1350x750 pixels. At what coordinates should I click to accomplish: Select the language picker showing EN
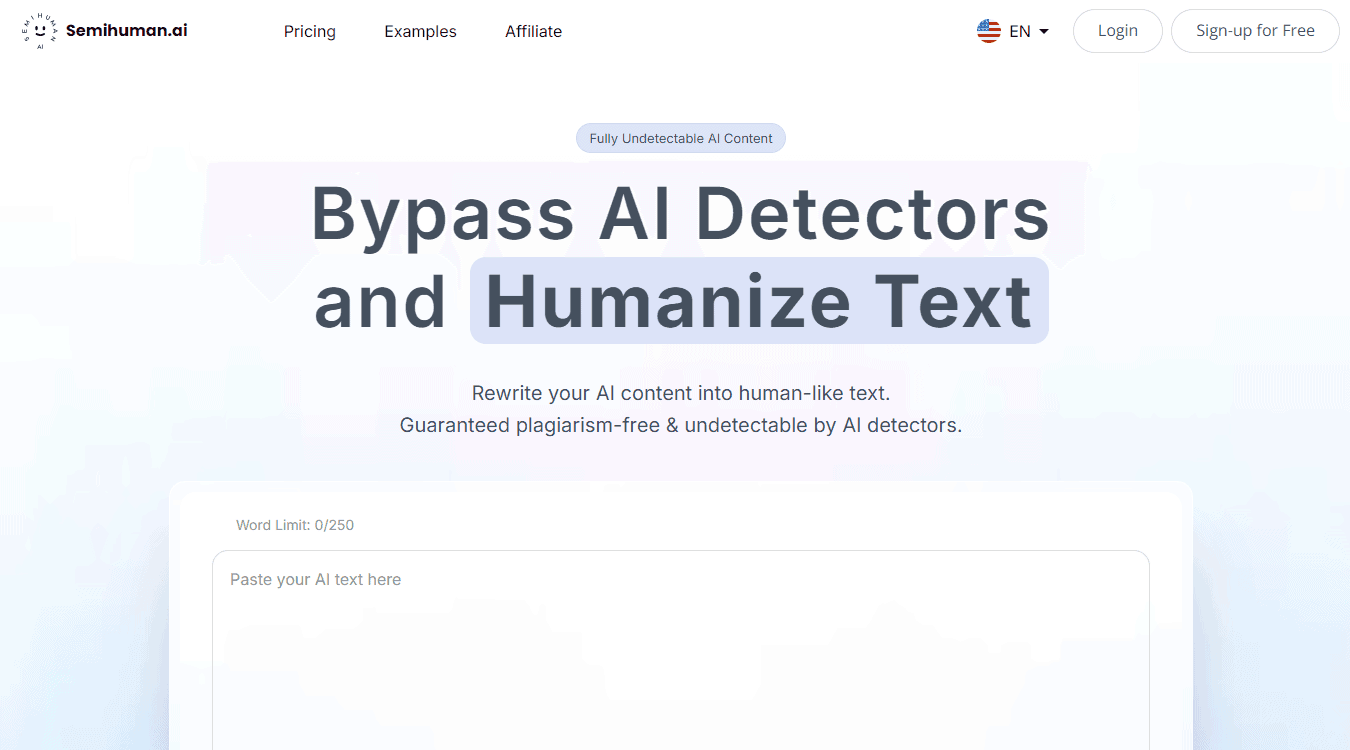1014,31
